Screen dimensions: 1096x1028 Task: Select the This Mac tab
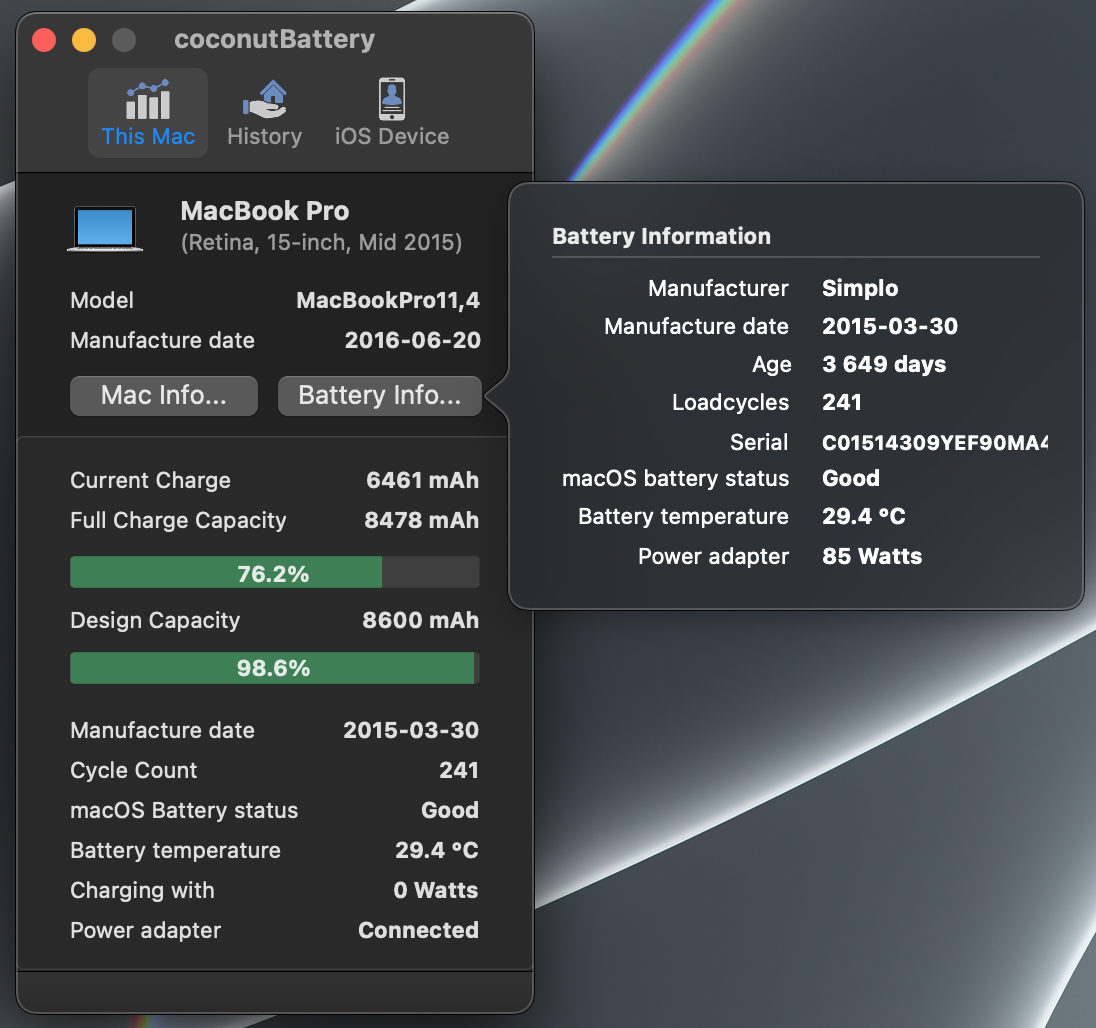click(x=147, y=113)
